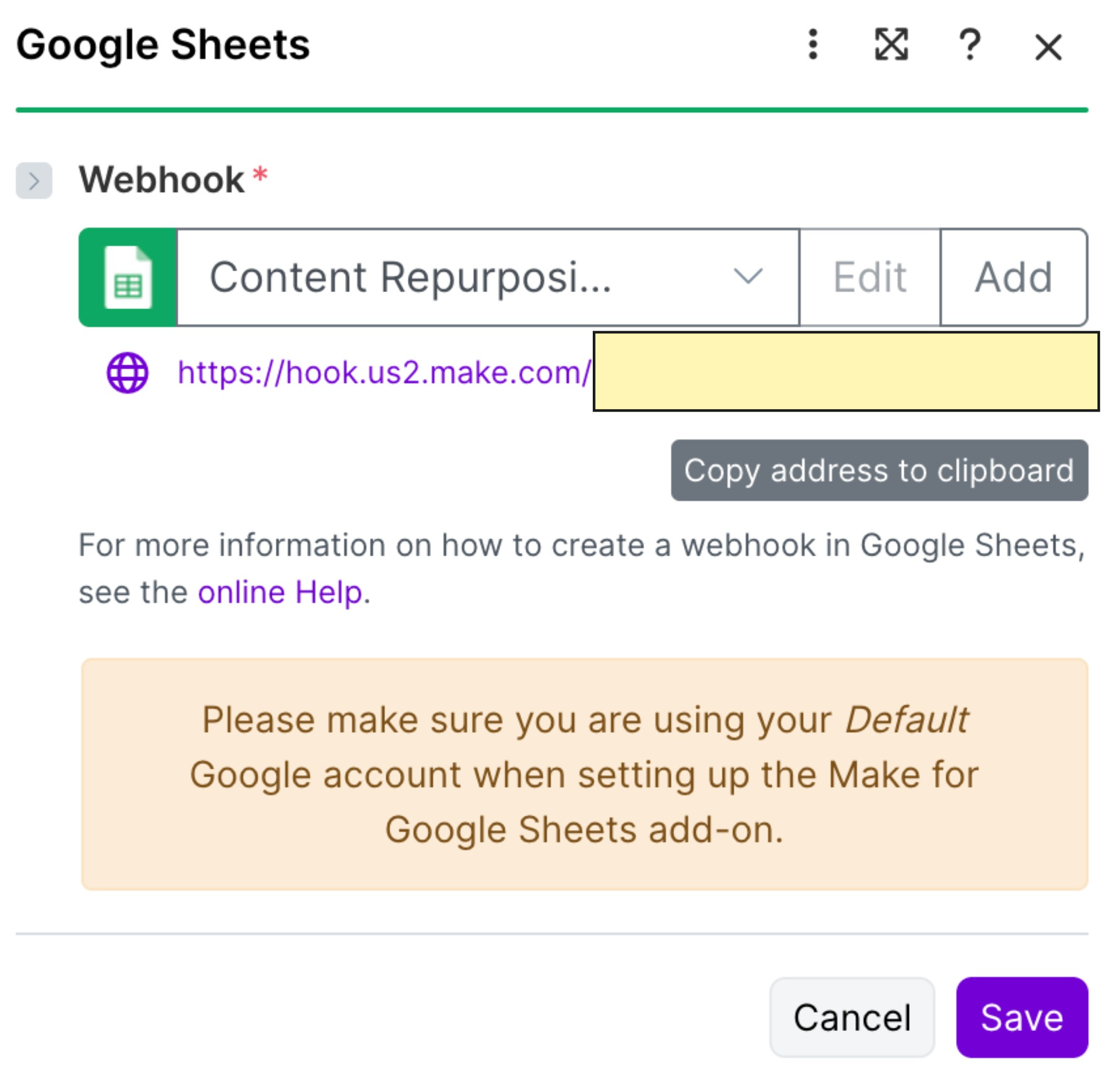Click the green Google Sheets icon
This screenshot has height=1081, width=1120.
point(128,277)
